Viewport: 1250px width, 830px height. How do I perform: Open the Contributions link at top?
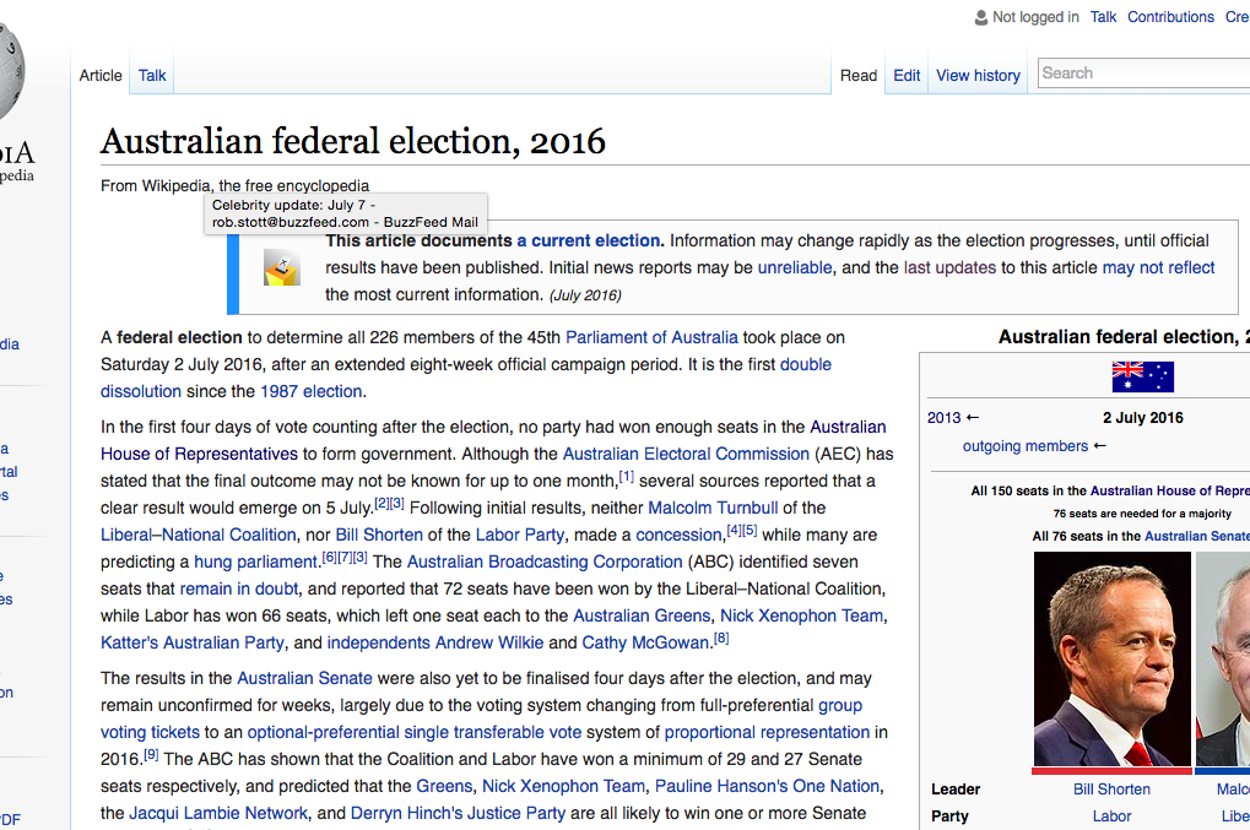tap(1170, 17)
